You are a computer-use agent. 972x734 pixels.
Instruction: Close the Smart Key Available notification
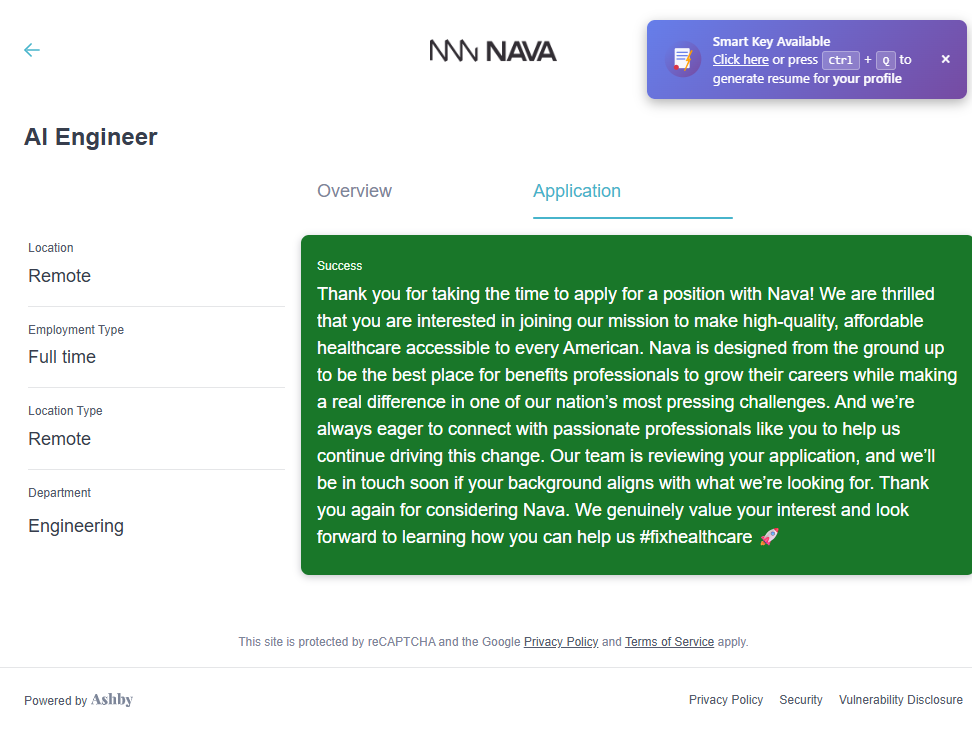946,60
